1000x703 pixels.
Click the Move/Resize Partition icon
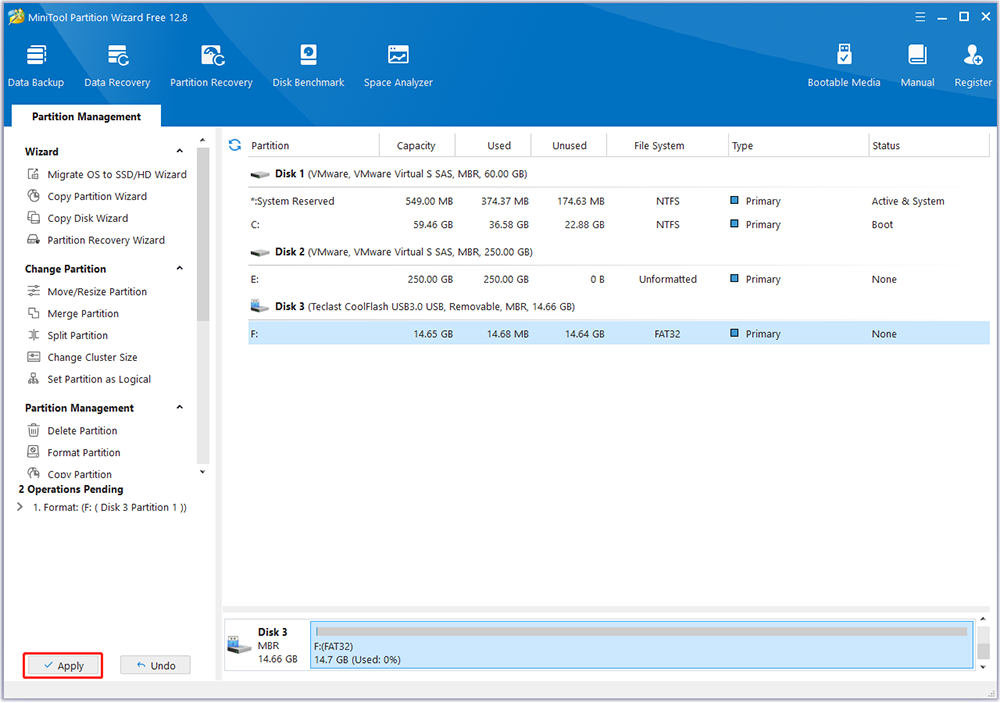[33, 291]
